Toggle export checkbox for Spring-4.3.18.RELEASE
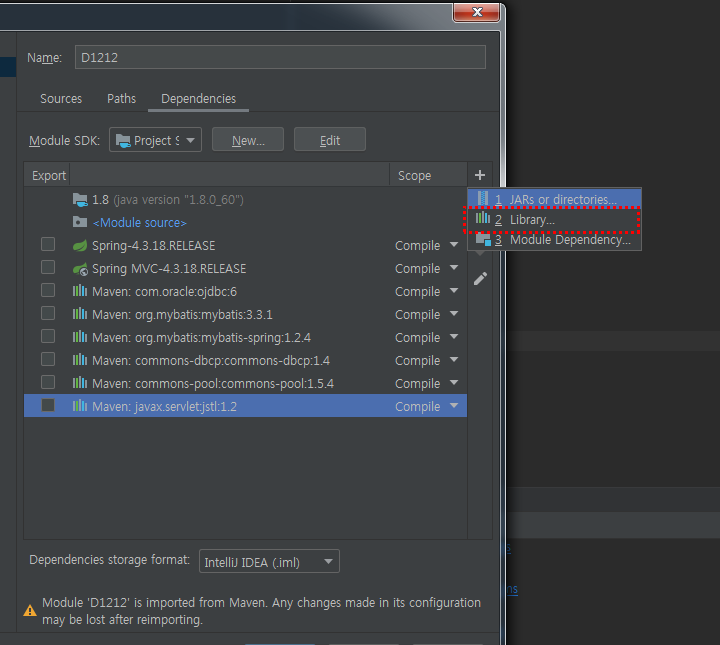The height and width of the screenshot is (645, 720). [48, 244]
